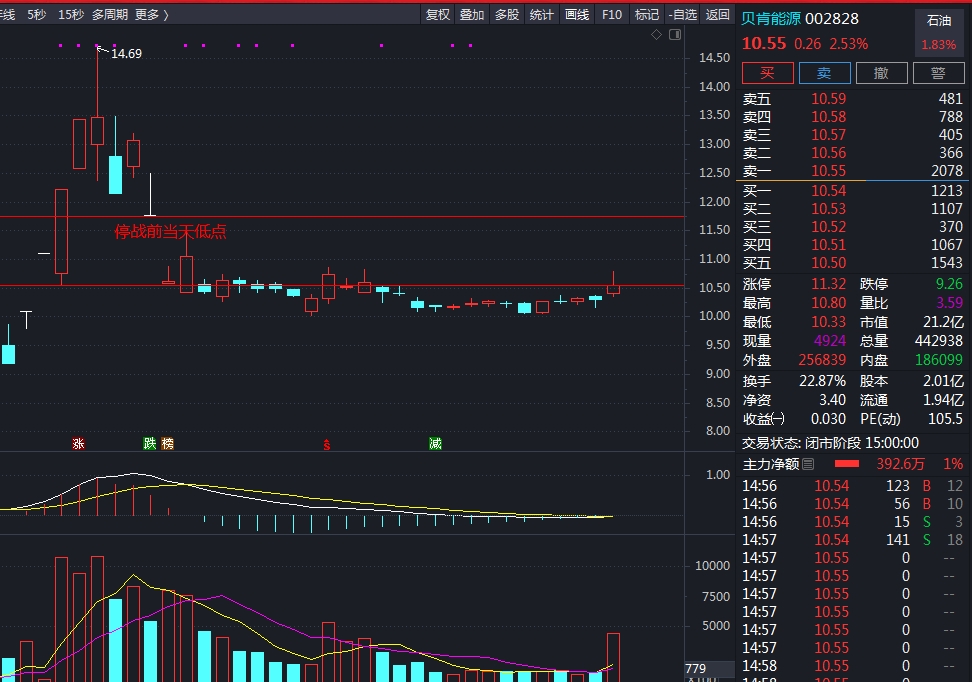Click the 最高 value 10.80

click(829, 303)
